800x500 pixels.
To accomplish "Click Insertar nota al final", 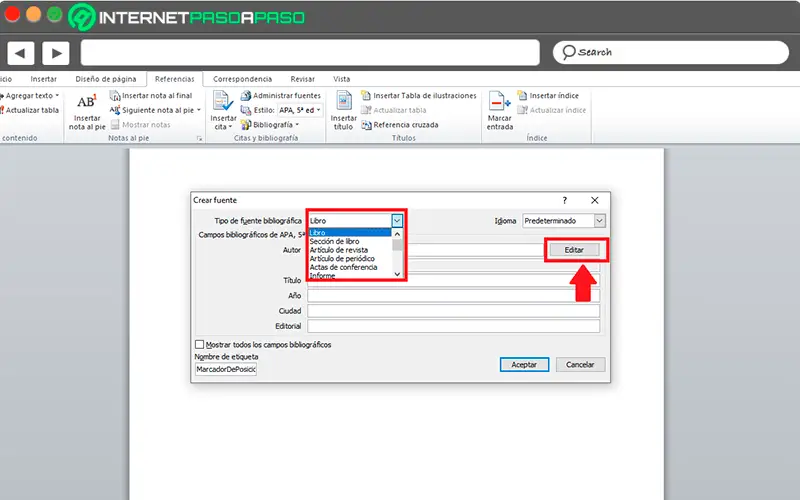I will coord(151,95).
